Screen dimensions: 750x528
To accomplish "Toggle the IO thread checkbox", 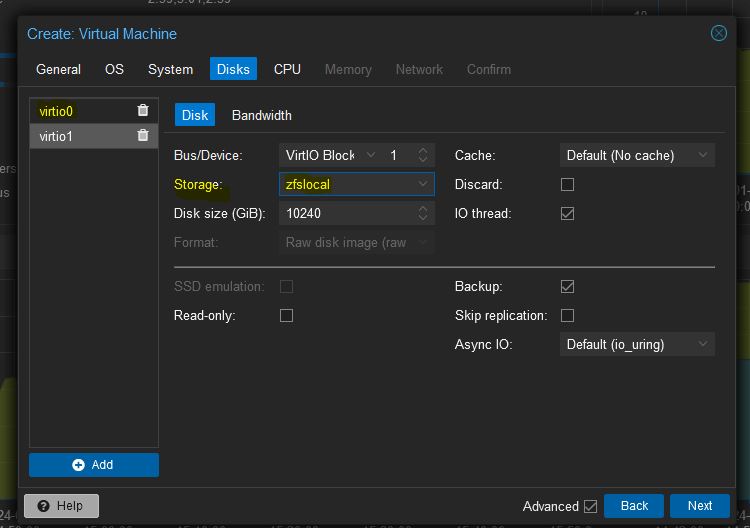I will [567, 213].
